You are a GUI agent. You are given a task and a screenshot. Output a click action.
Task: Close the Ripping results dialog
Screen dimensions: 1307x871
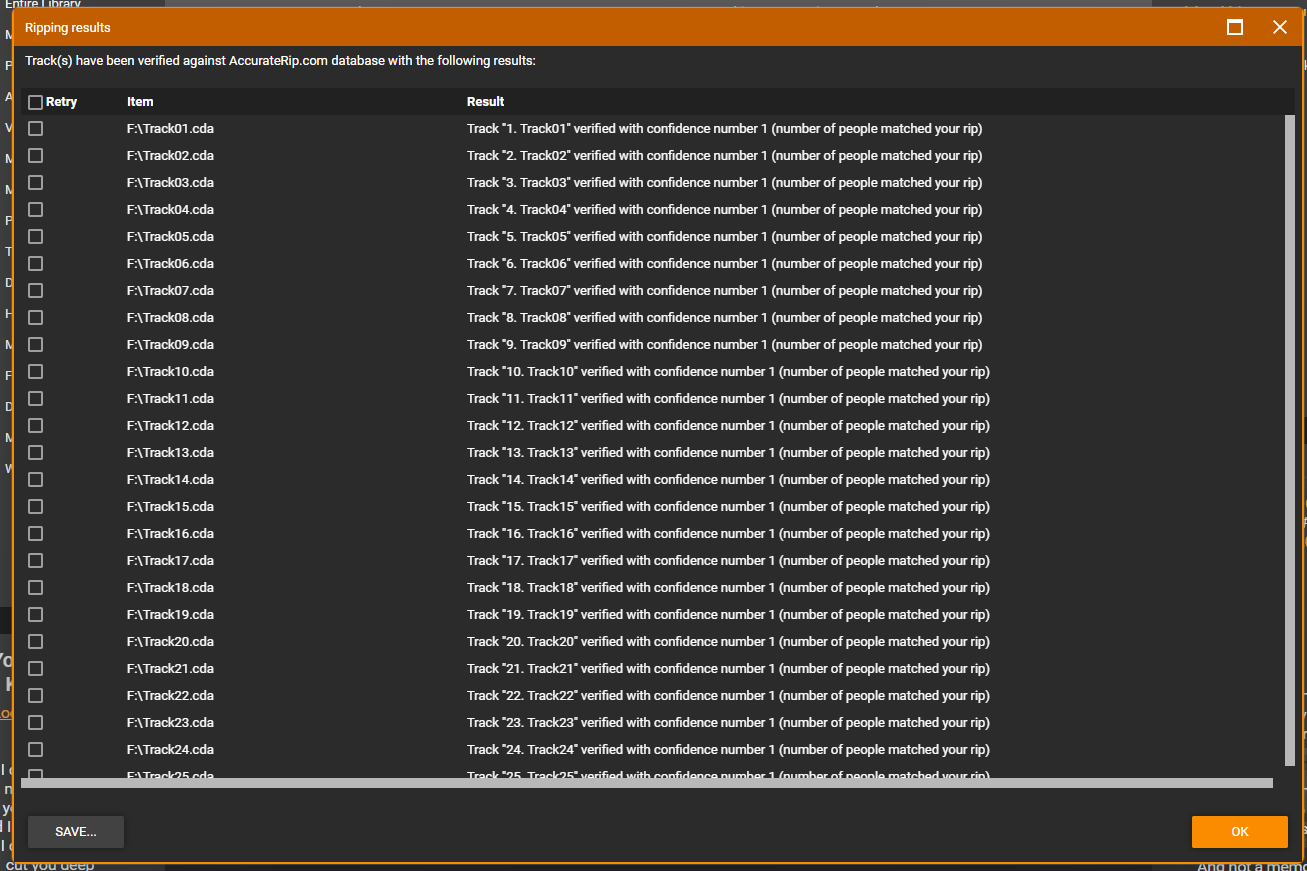(x=1279, y=27)
